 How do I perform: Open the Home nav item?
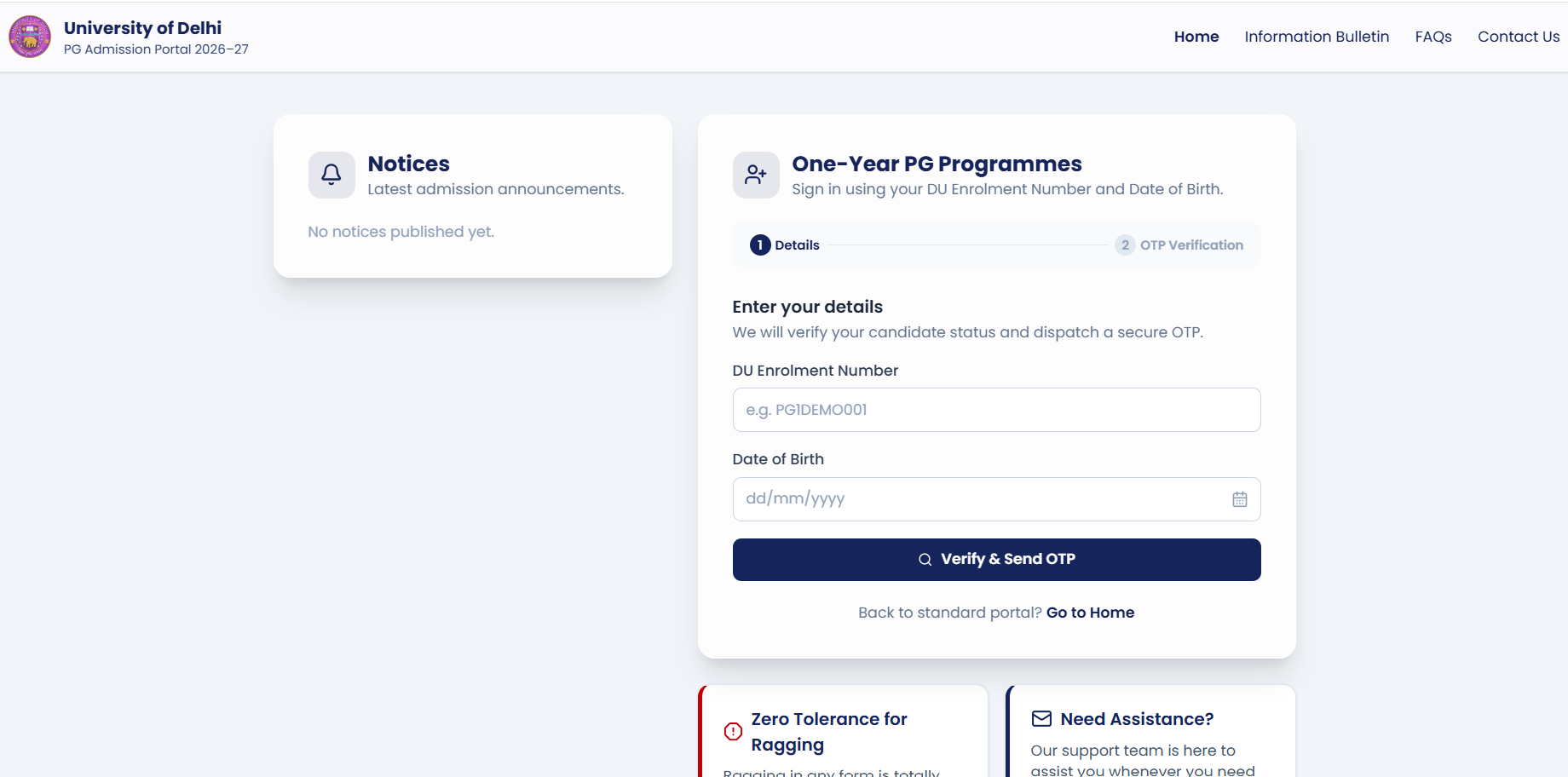tap(1196, 37)
